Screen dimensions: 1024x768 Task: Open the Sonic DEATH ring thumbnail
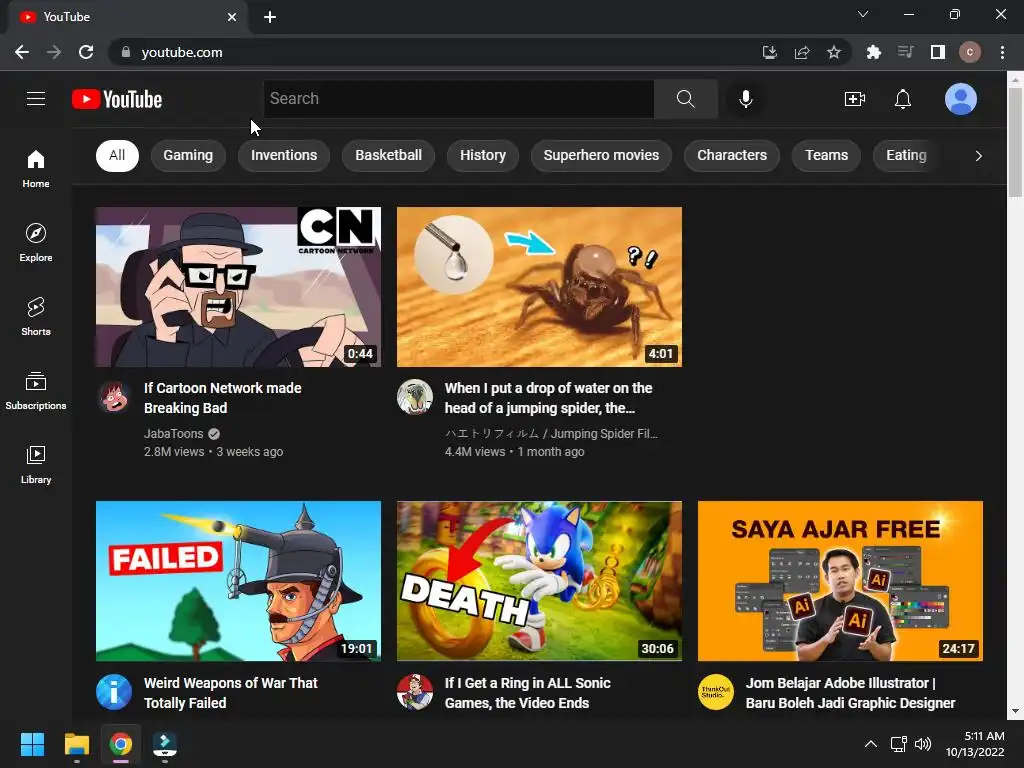click(x=539, y=581)
